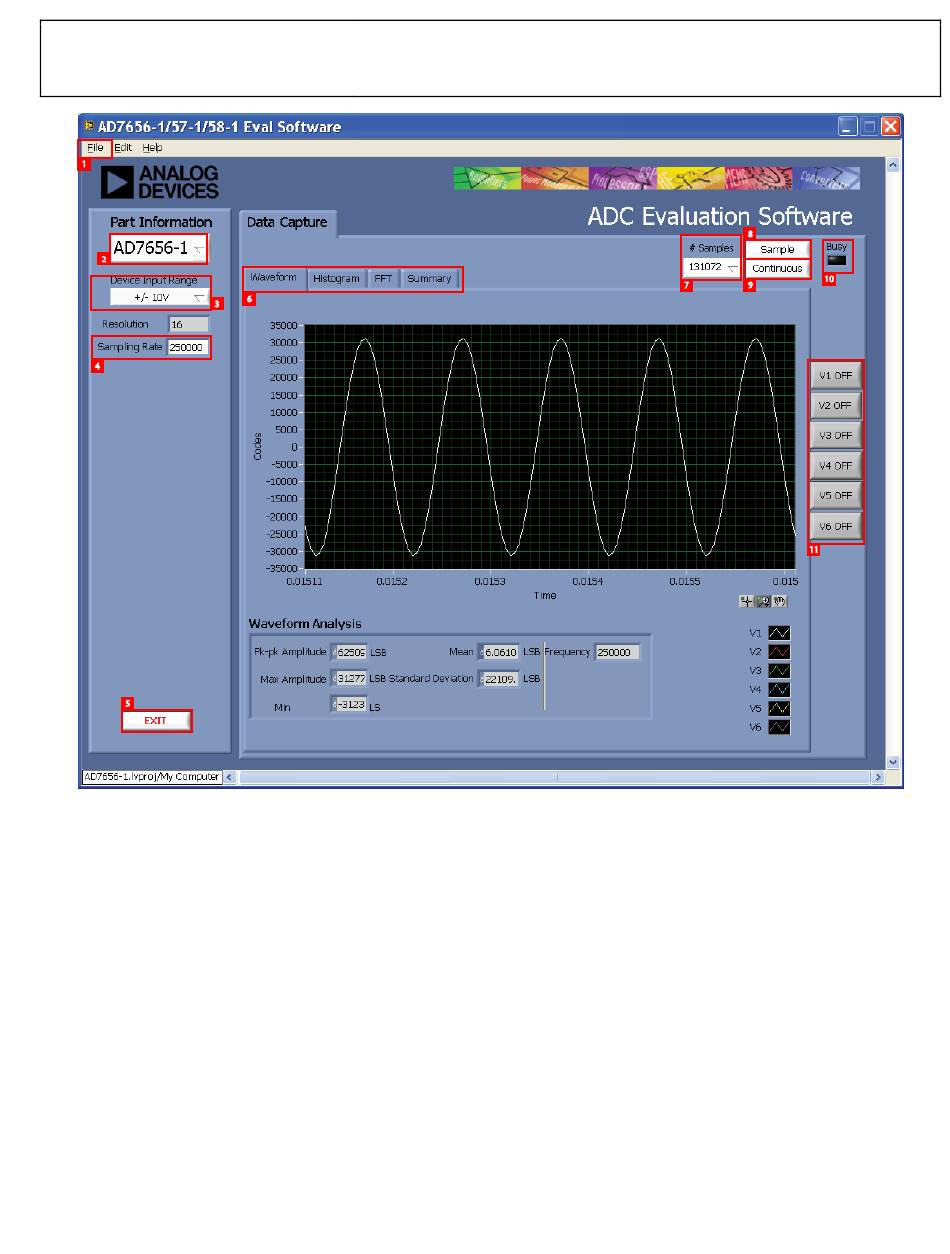
Task: Click the Max Amplitude value field
Action: pyautogui.click(x=349, y=679)
